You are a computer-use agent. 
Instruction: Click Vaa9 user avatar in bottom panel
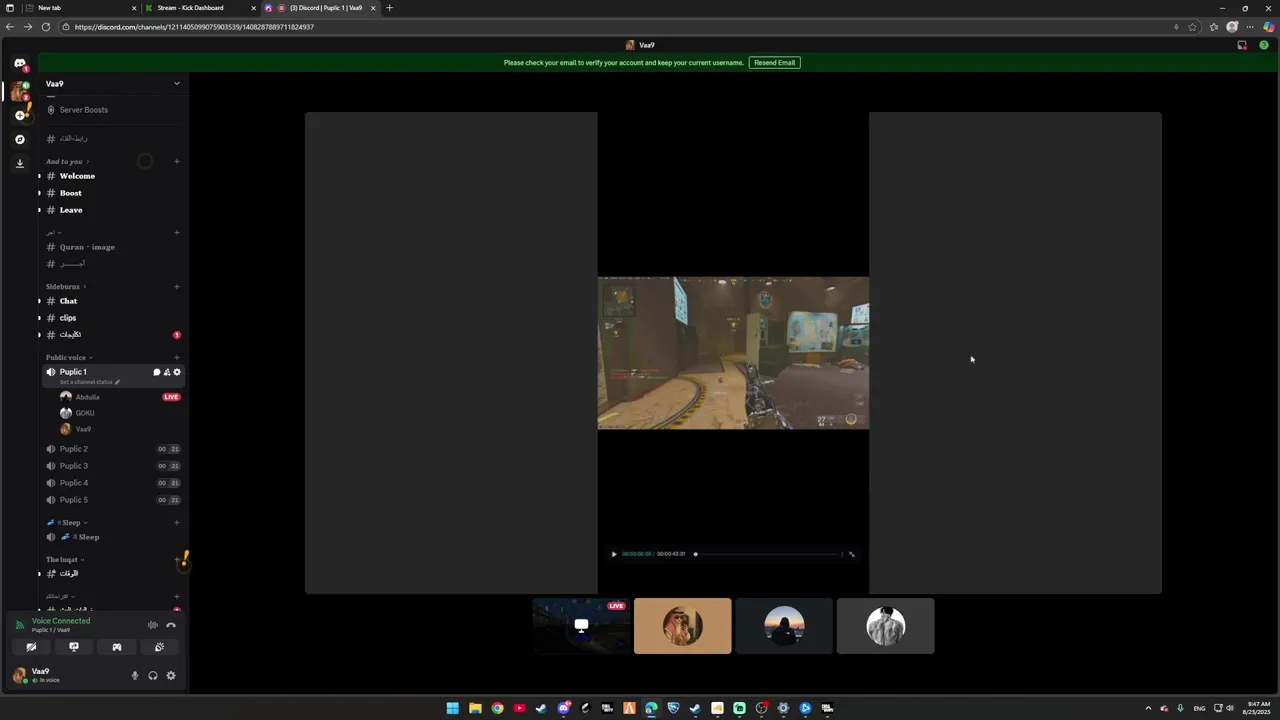[19, 676]
